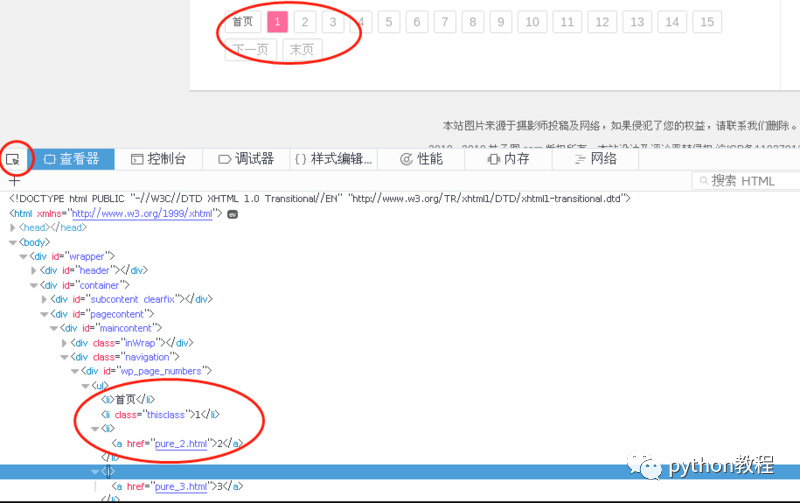Go to page 15 in pagination
This screenshot has width=800, height=503.
707,22
